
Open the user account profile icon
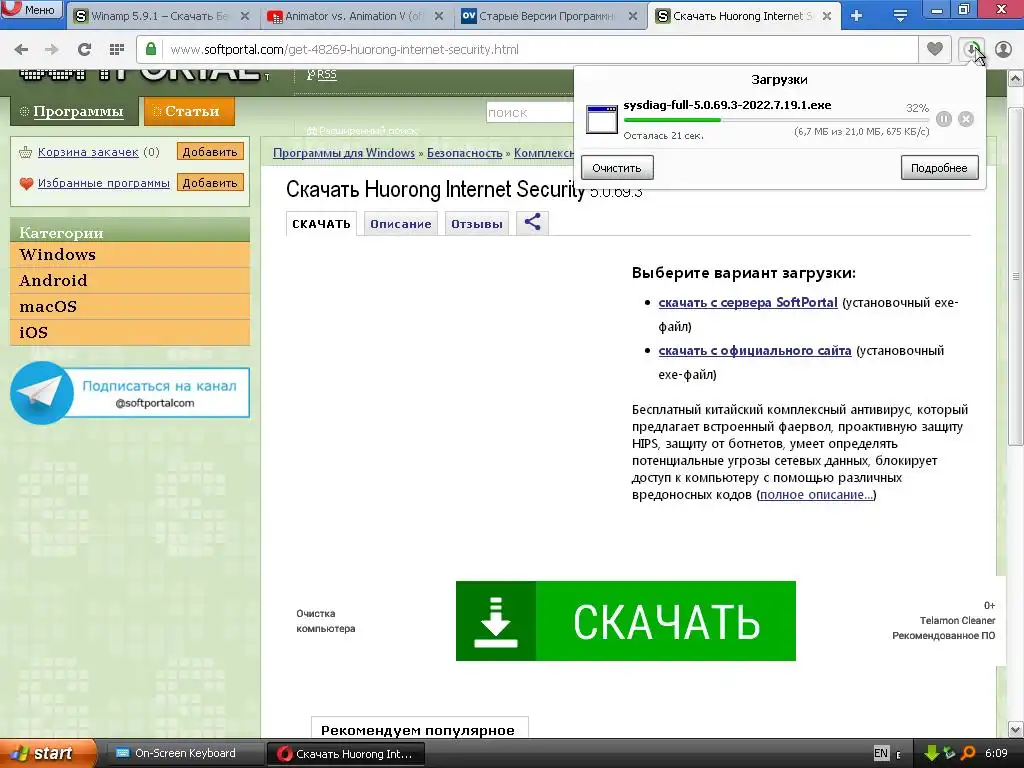coord(1003,49)
